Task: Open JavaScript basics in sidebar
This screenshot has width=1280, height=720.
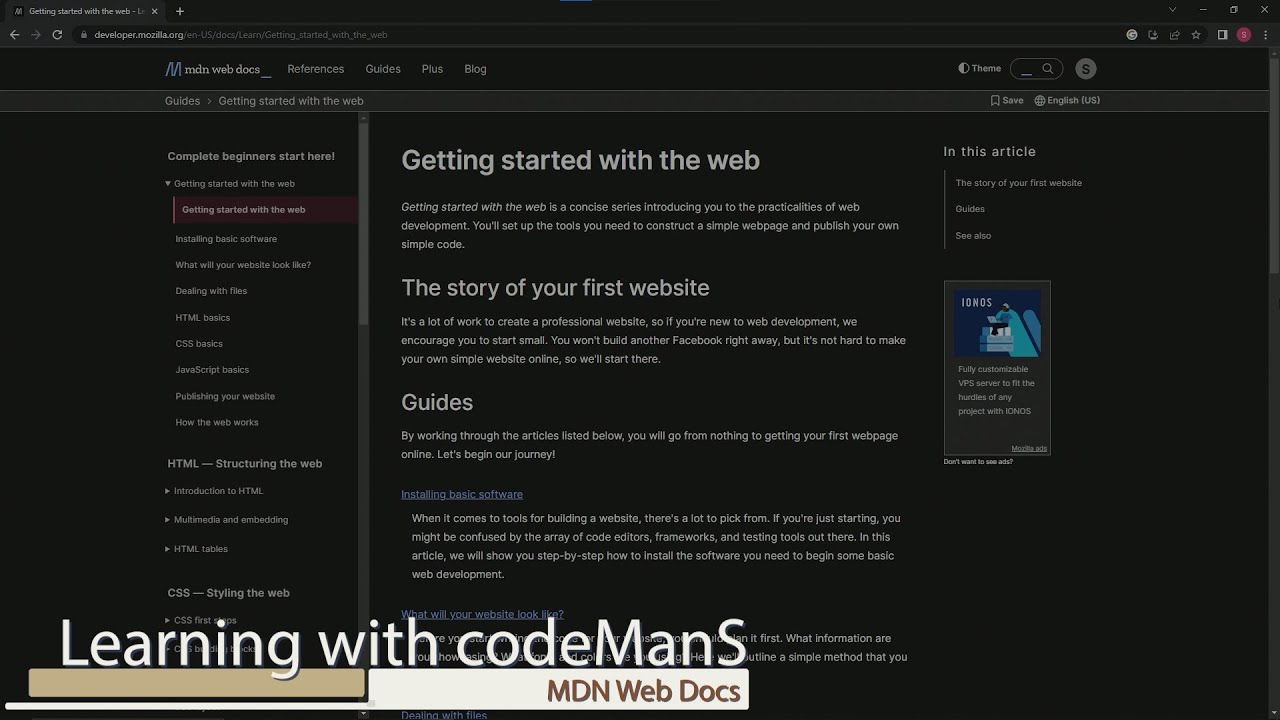Action: [212, 370]
